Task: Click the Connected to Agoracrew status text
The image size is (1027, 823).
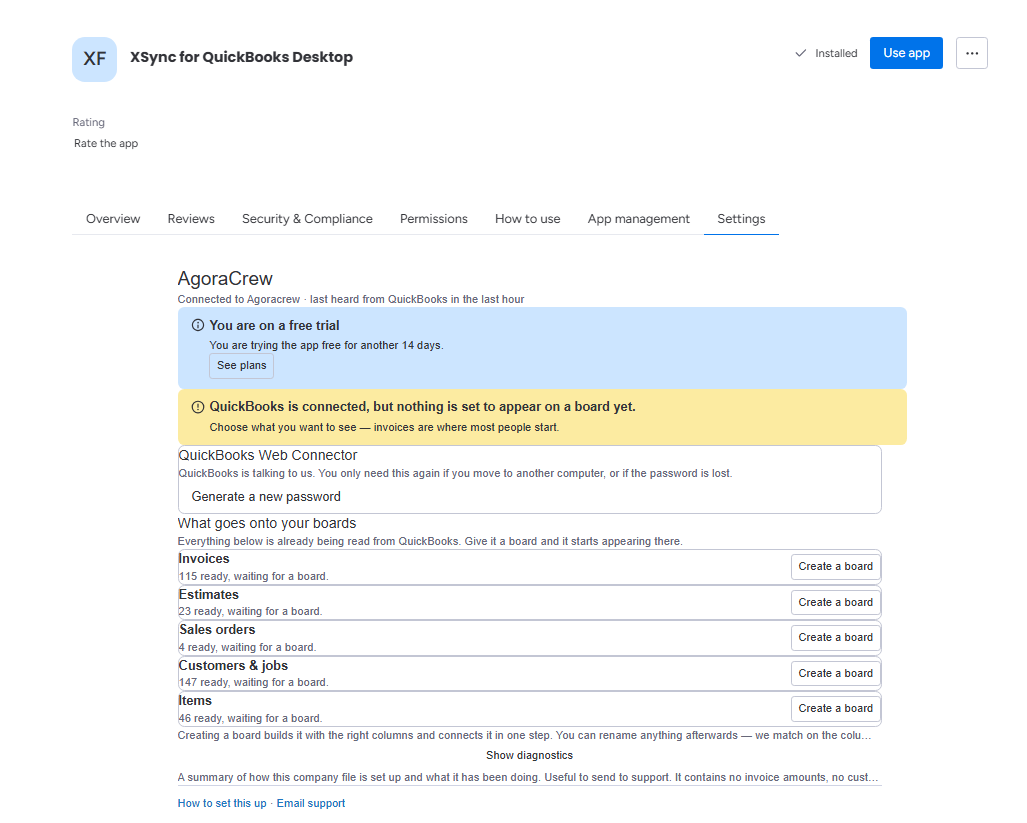Action: point(350,299)
